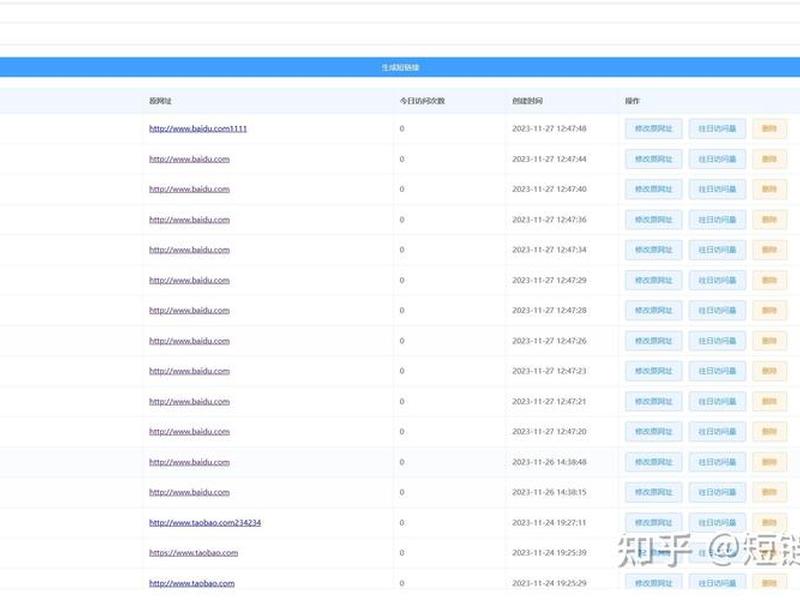Screen dimensions: 800x600
Task: Click 修改原网址 for the taobao.com234234 row
Action: tap(654, 523)
